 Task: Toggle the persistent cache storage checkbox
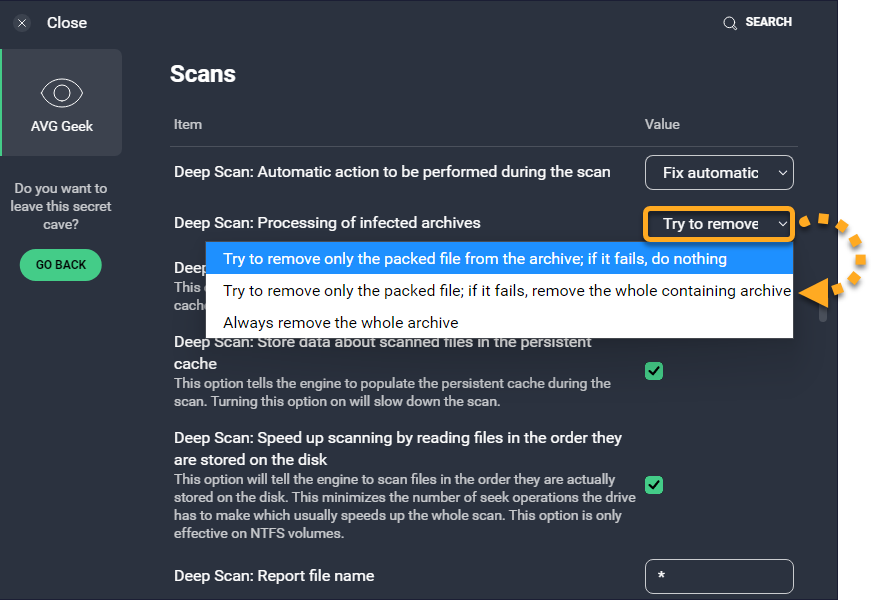[654, 371]
